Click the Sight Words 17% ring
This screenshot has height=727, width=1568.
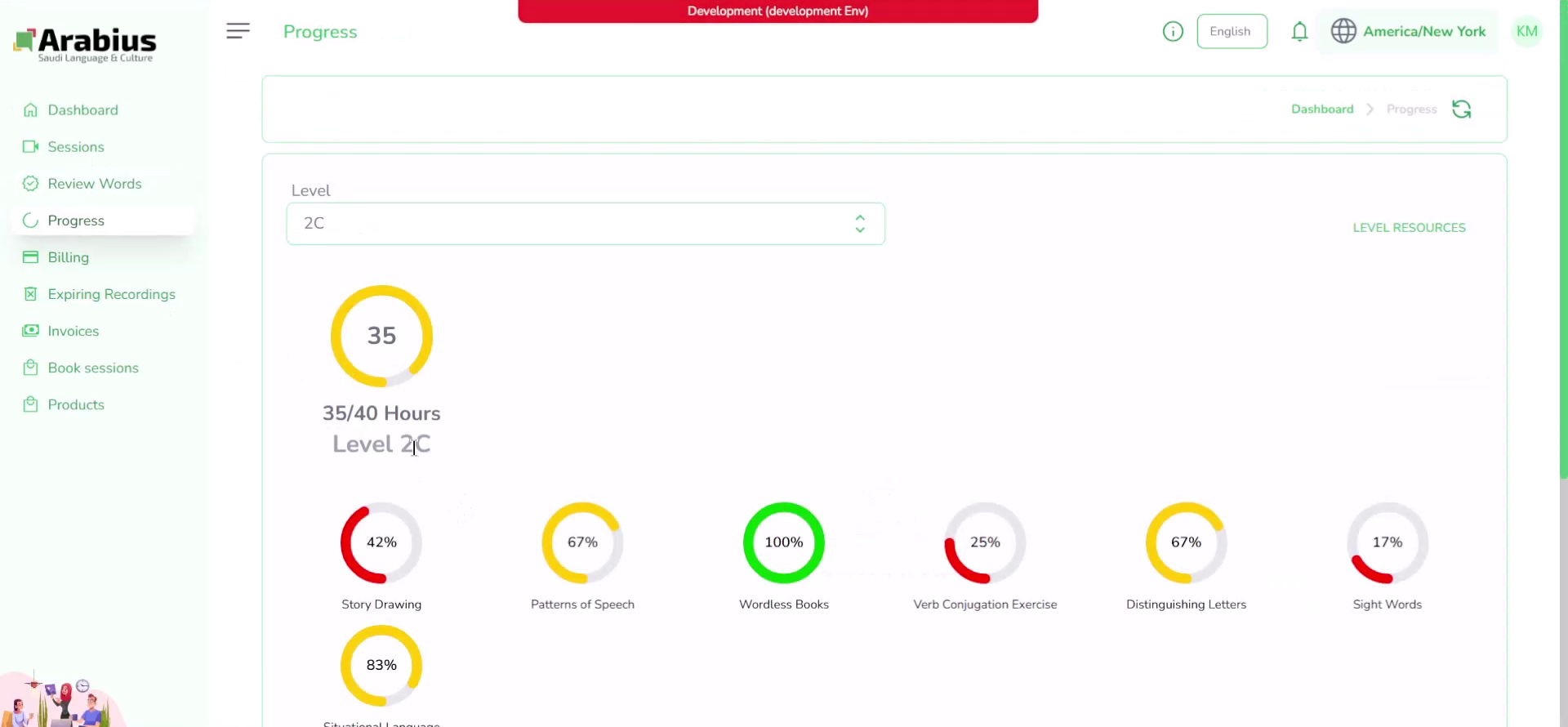click(1388, 542)
